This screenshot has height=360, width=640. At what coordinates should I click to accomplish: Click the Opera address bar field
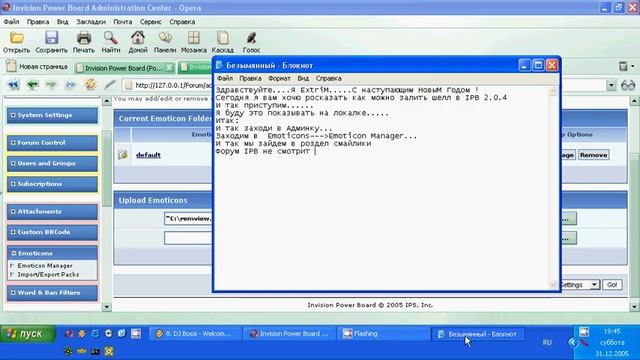[x=369, y=85]
